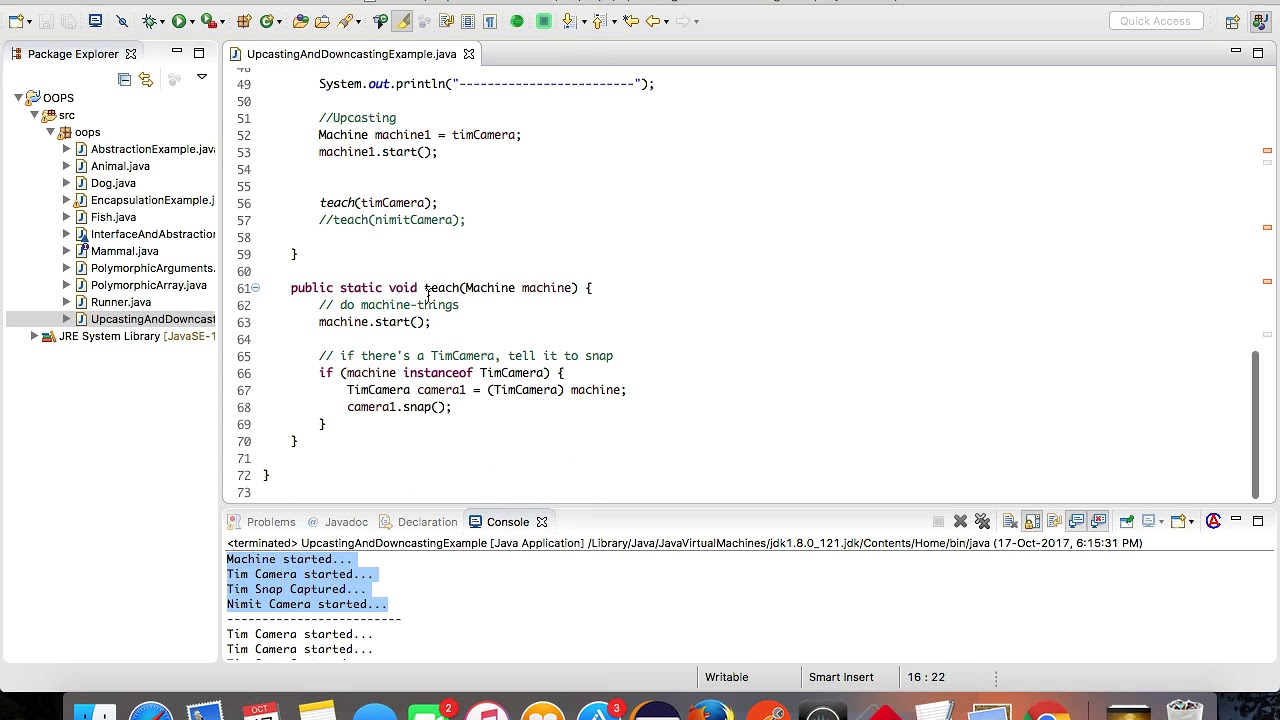Image resolution: width=1280 pixels, height=720 pixels.
Task: Toggle Mark Occurrences highlighter
Action: point(402,21)
